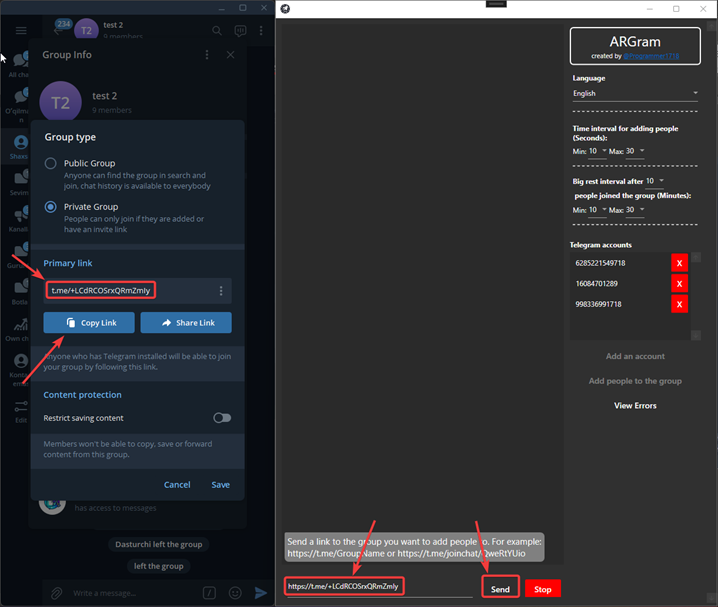Screen dimensions: 718x607
Task: Remove account 6285221549718
Action: tap(680, 263)
